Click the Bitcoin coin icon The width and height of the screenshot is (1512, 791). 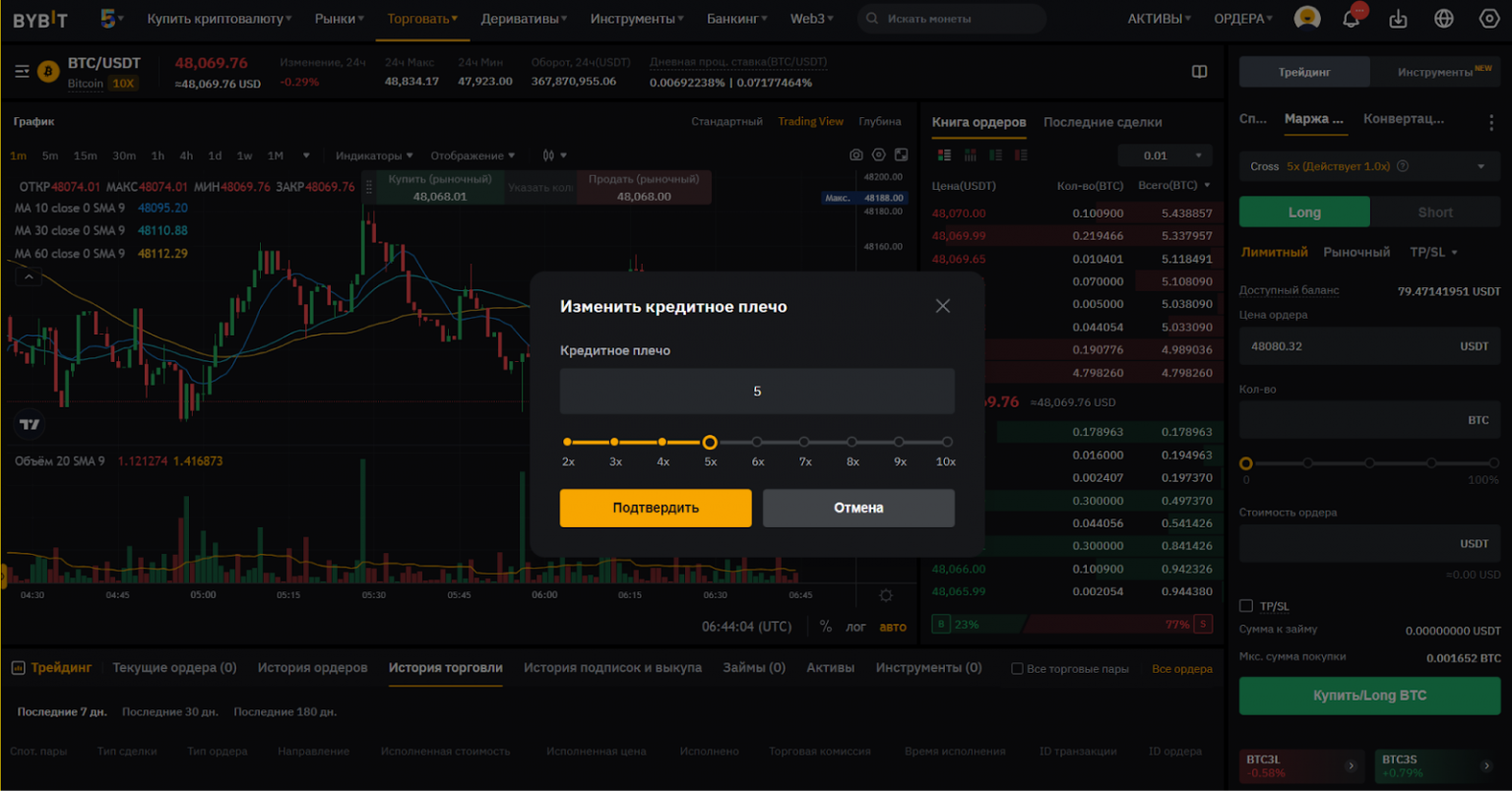(48, 71)
